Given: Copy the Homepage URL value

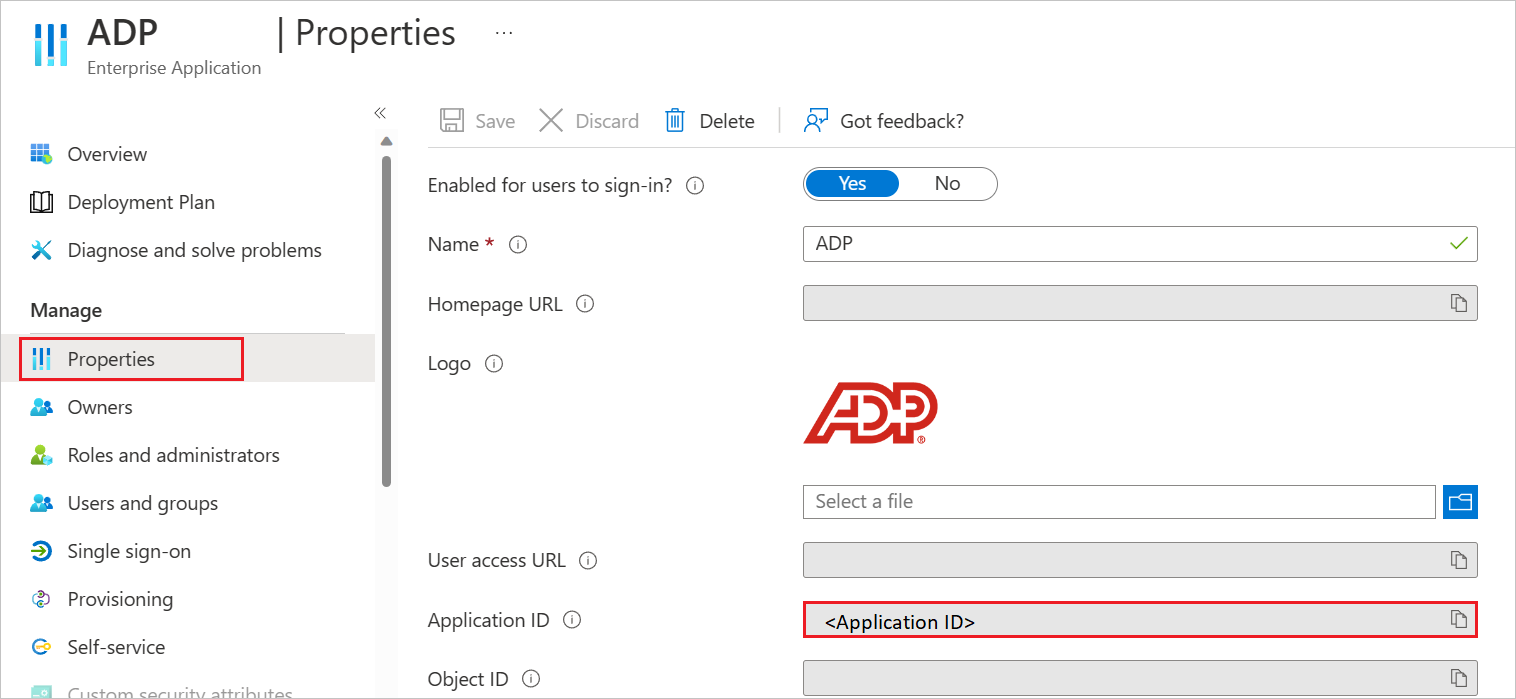Looking at the screenshot, I should click(x=1459, y=303).
